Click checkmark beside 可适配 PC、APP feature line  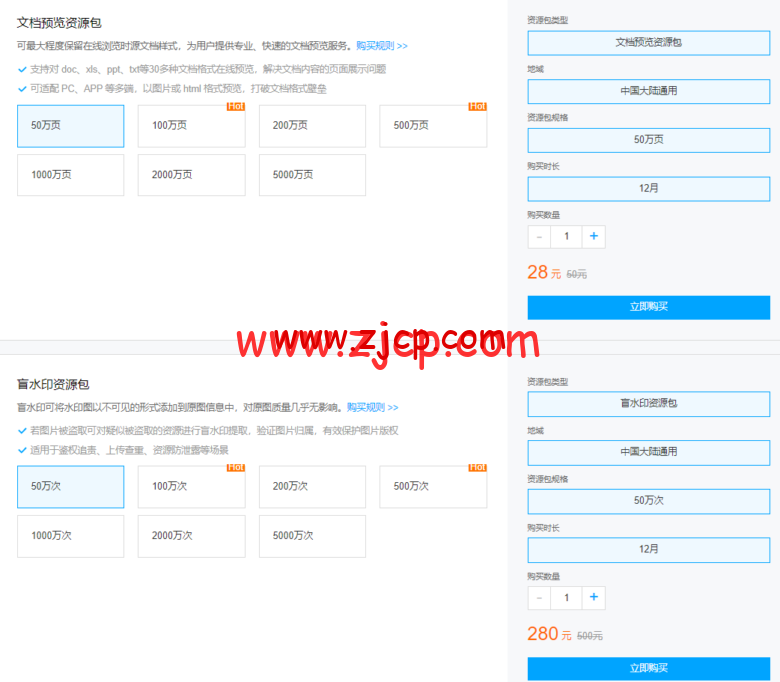pyautogui.click(x=22, y=89)
